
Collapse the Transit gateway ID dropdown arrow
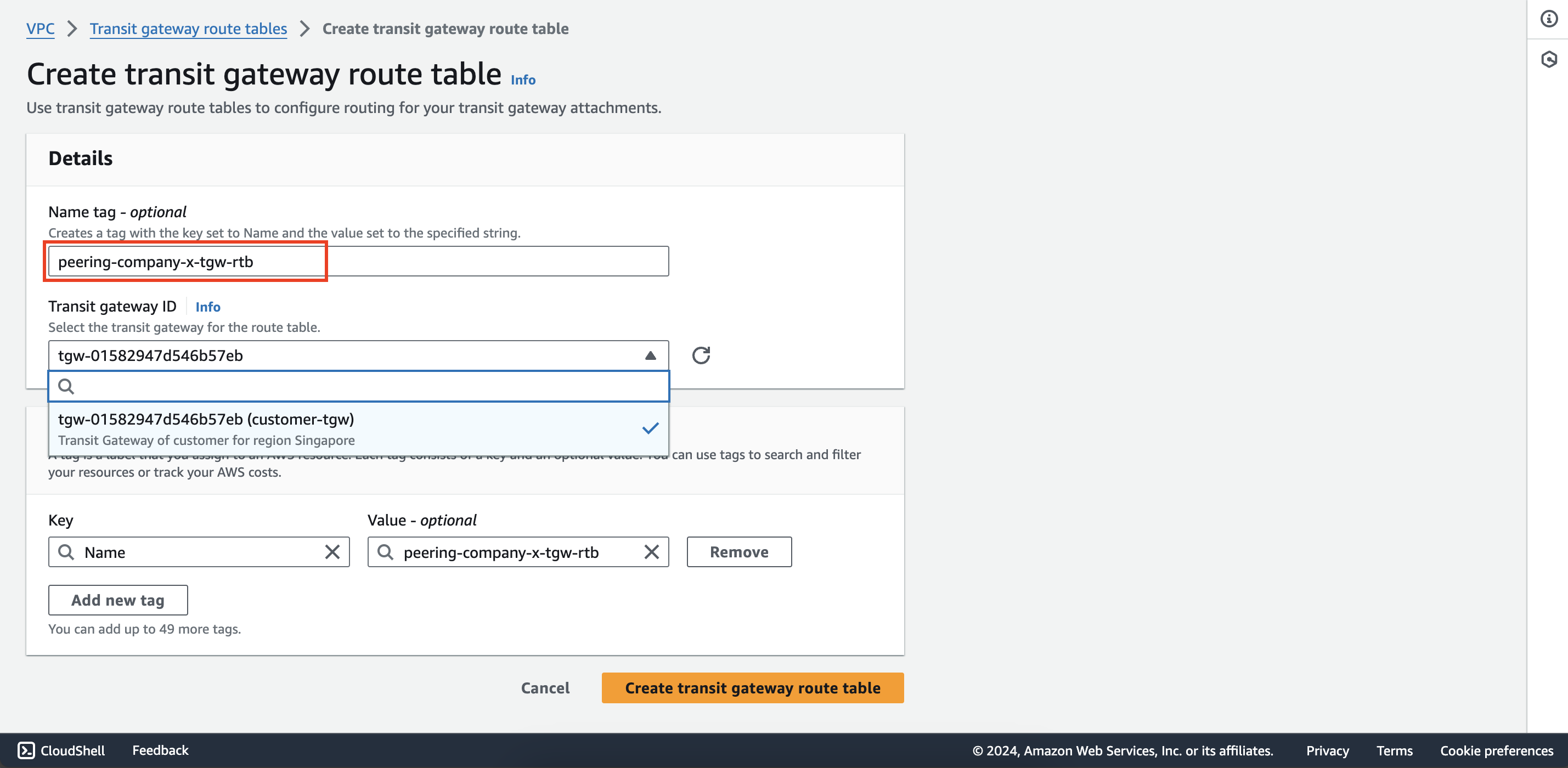(650, 355)
